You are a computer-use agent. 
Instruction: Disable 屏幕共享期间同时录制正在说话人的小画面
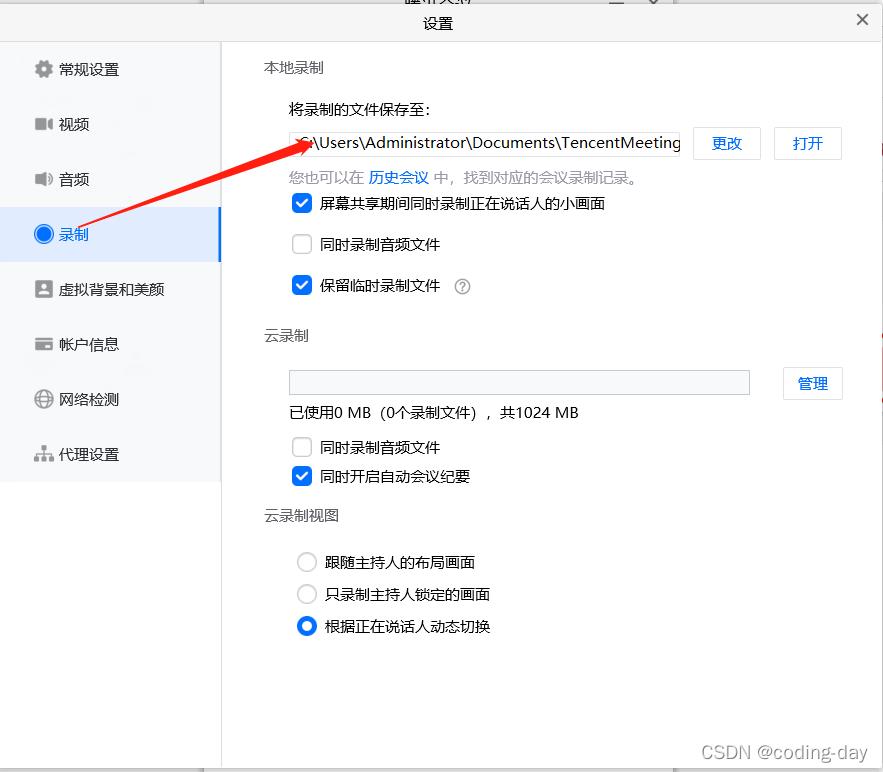(x=302, y=203)
